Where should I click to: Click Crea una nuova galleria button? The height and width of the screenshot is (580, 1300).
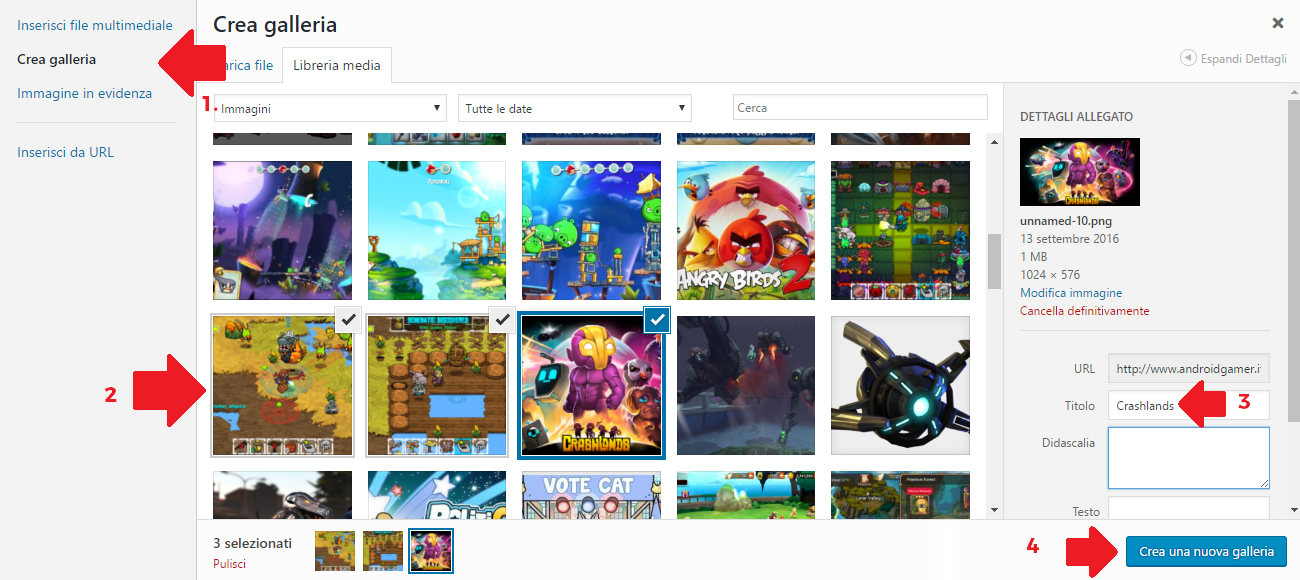pyautogui.click(x=1206, y=551)
